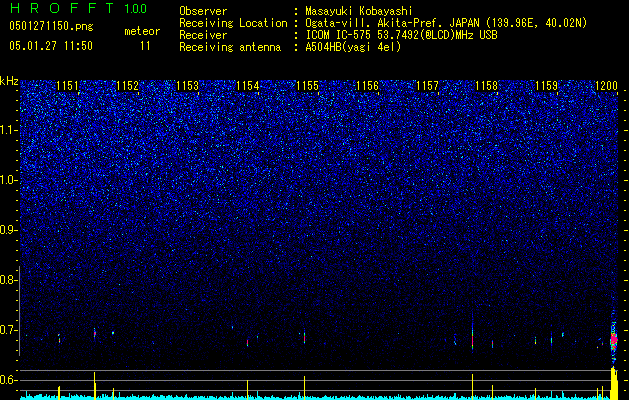Click the observer name Masayuki Kobayashi
The image size is (629, 400).
pos(359,11)
